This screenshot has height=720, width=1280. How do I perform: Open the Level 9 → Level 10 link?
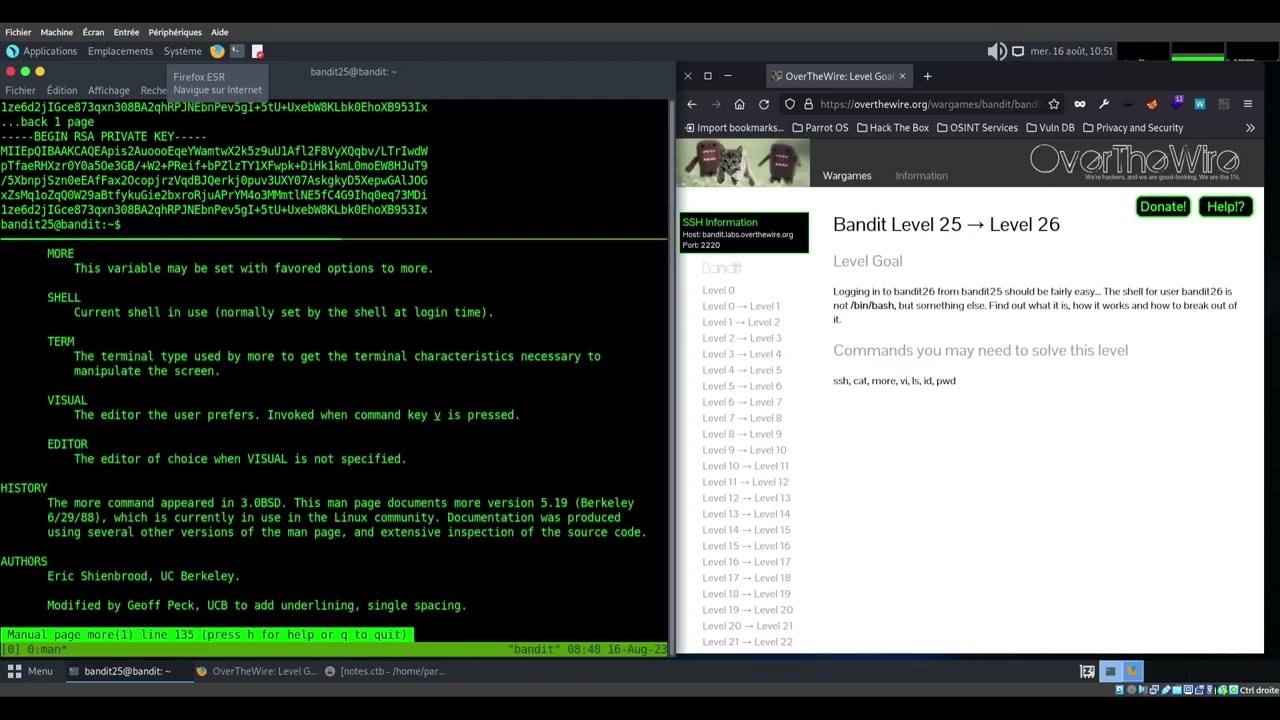click(744, 450)
